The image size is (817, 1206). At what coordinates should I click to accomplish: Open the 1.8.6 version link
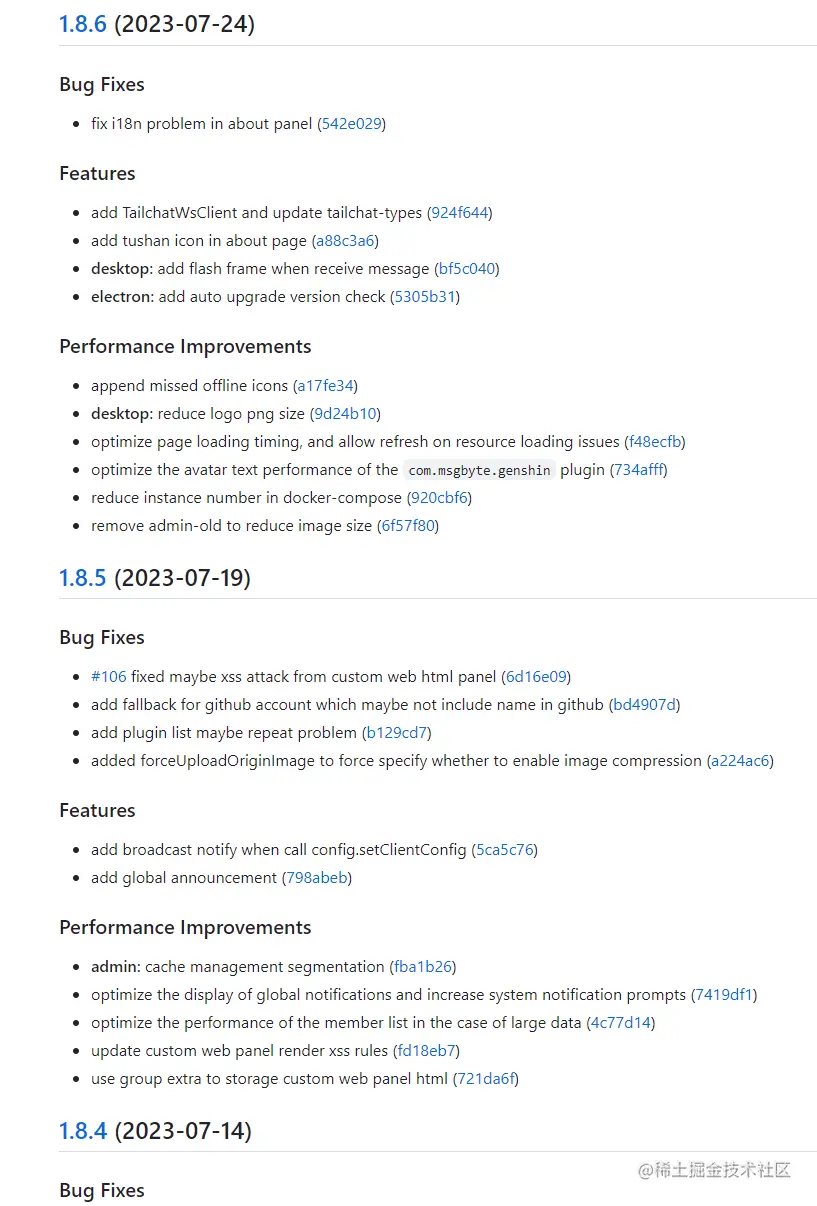[x=82, y=24]
